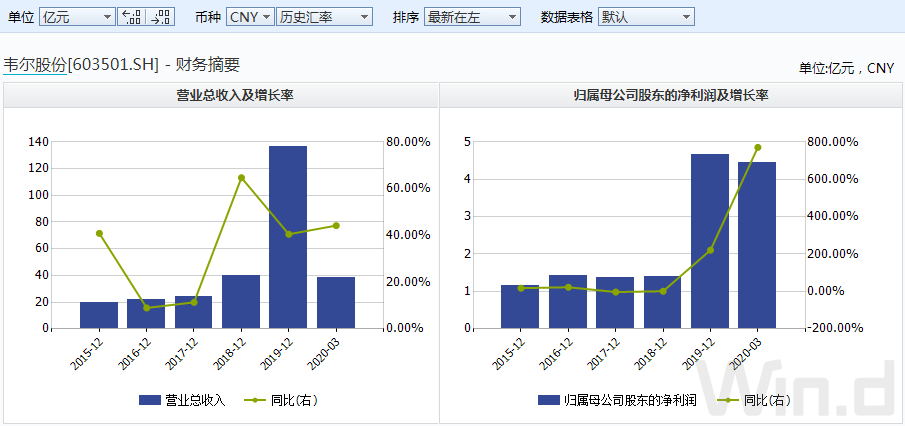Open the 最新在左 sort order dropdown
Image resolution: width=905 pixels, height=426 pixels.
click(472, 17)
